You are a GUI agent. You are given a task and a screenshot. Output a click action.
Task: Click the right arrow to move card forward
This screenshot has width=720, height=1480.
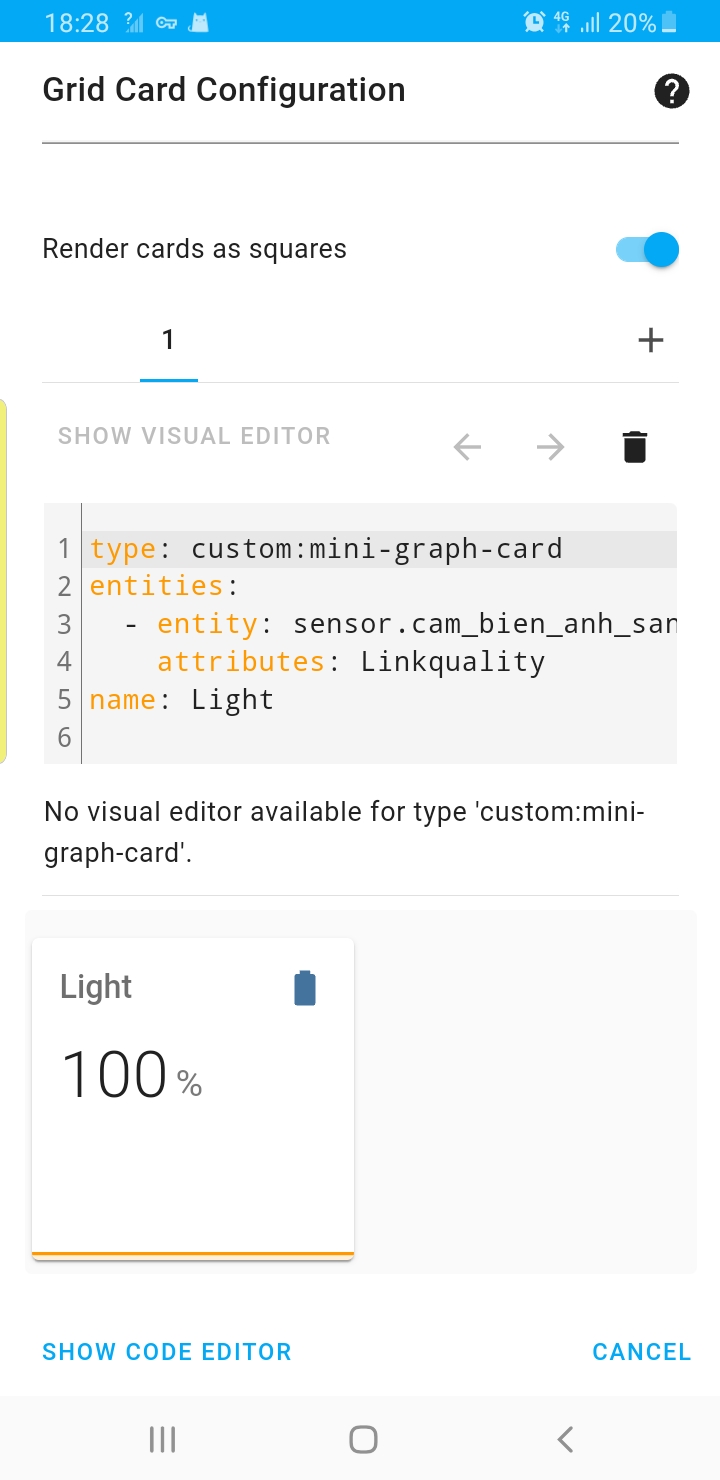549,446
